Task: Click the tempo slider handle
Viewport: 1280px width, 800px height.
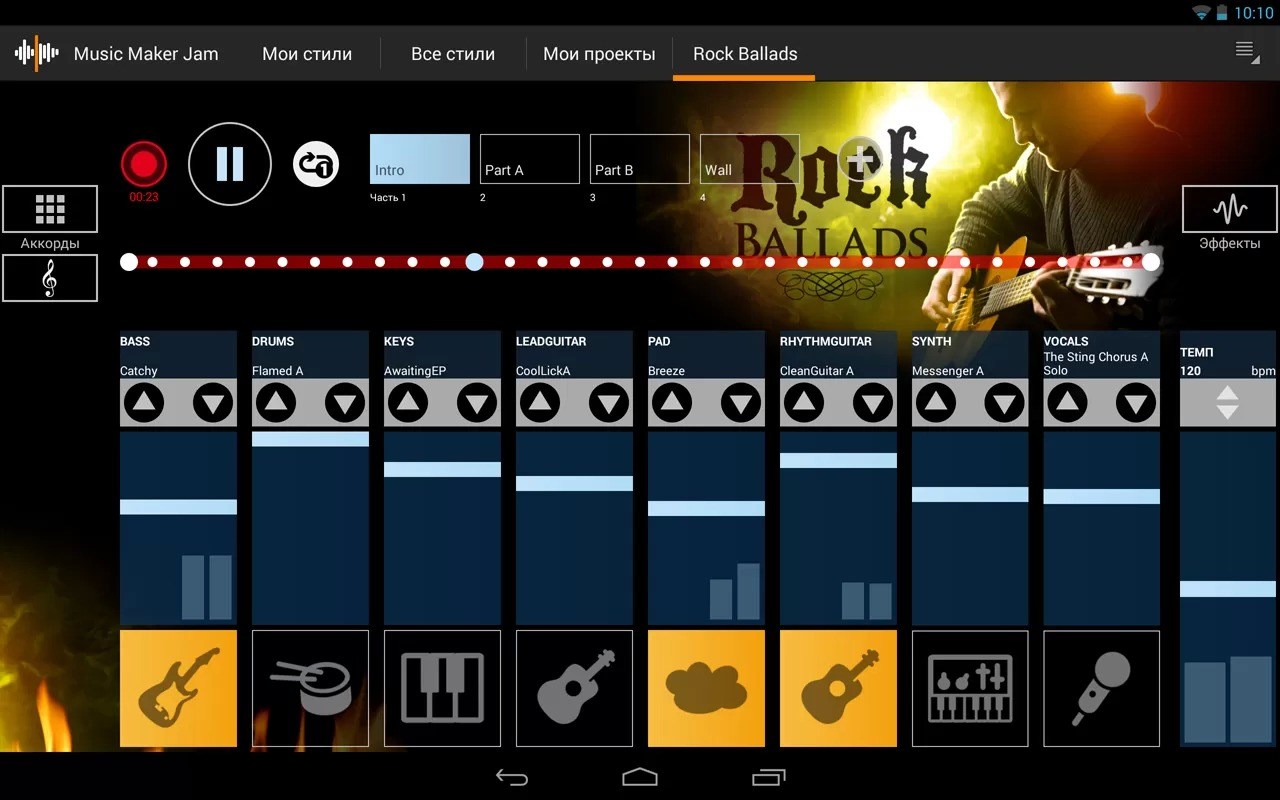Action: (x=1228, y=589)
